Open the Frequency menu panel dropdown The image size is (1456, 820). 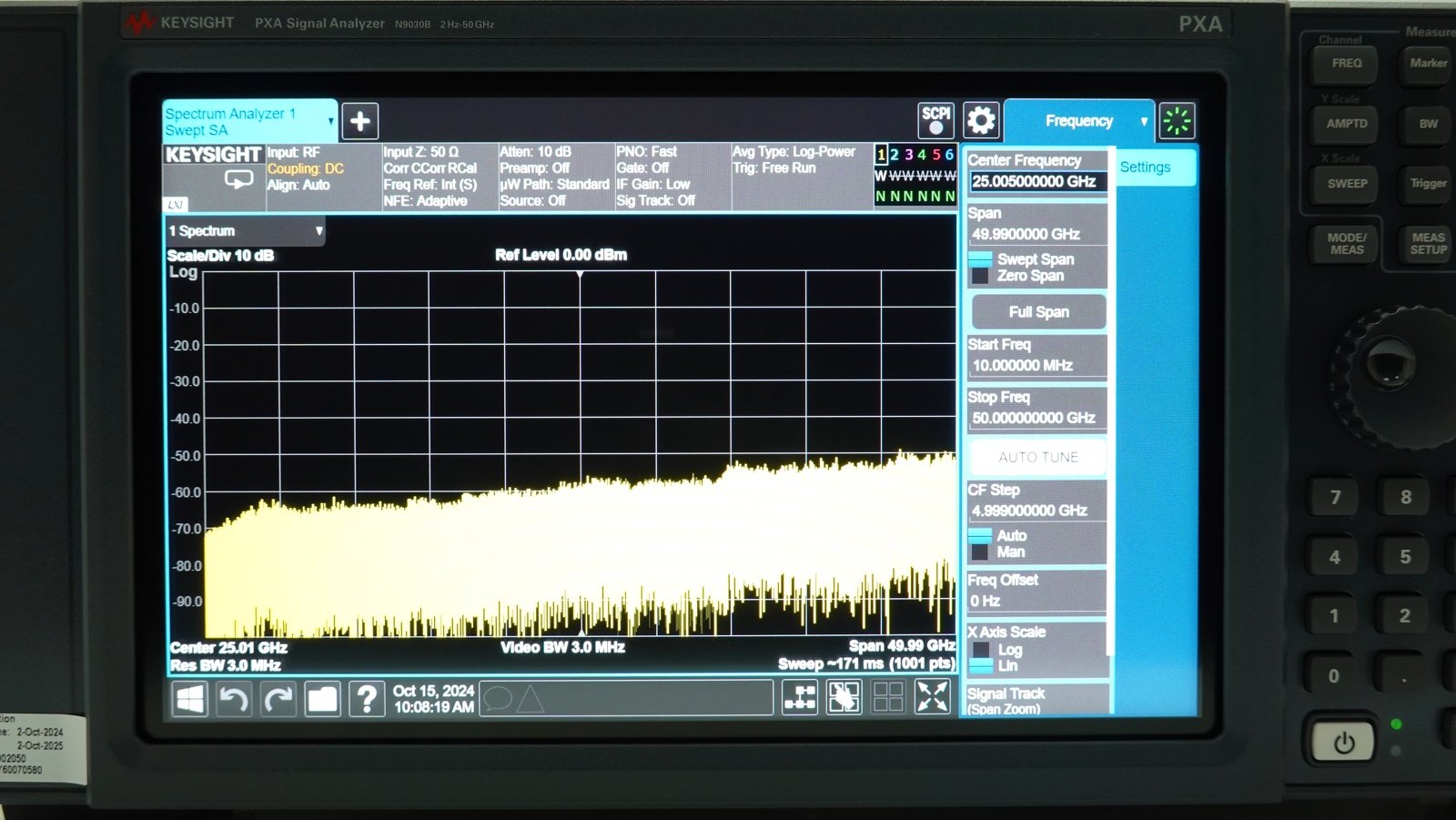[x=1079, y=121]
